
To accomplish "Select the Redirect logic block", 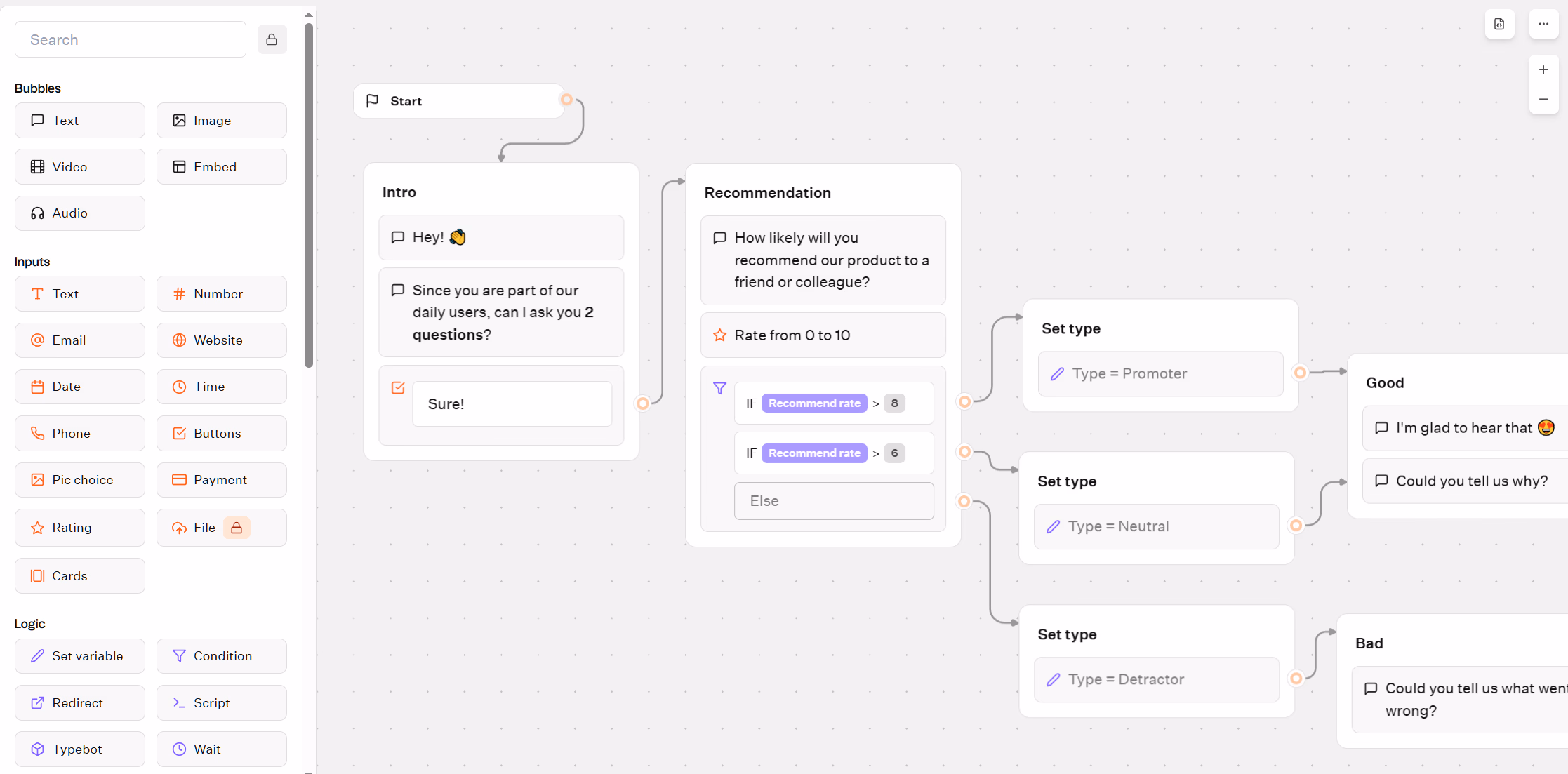I will tap(80, 703).
